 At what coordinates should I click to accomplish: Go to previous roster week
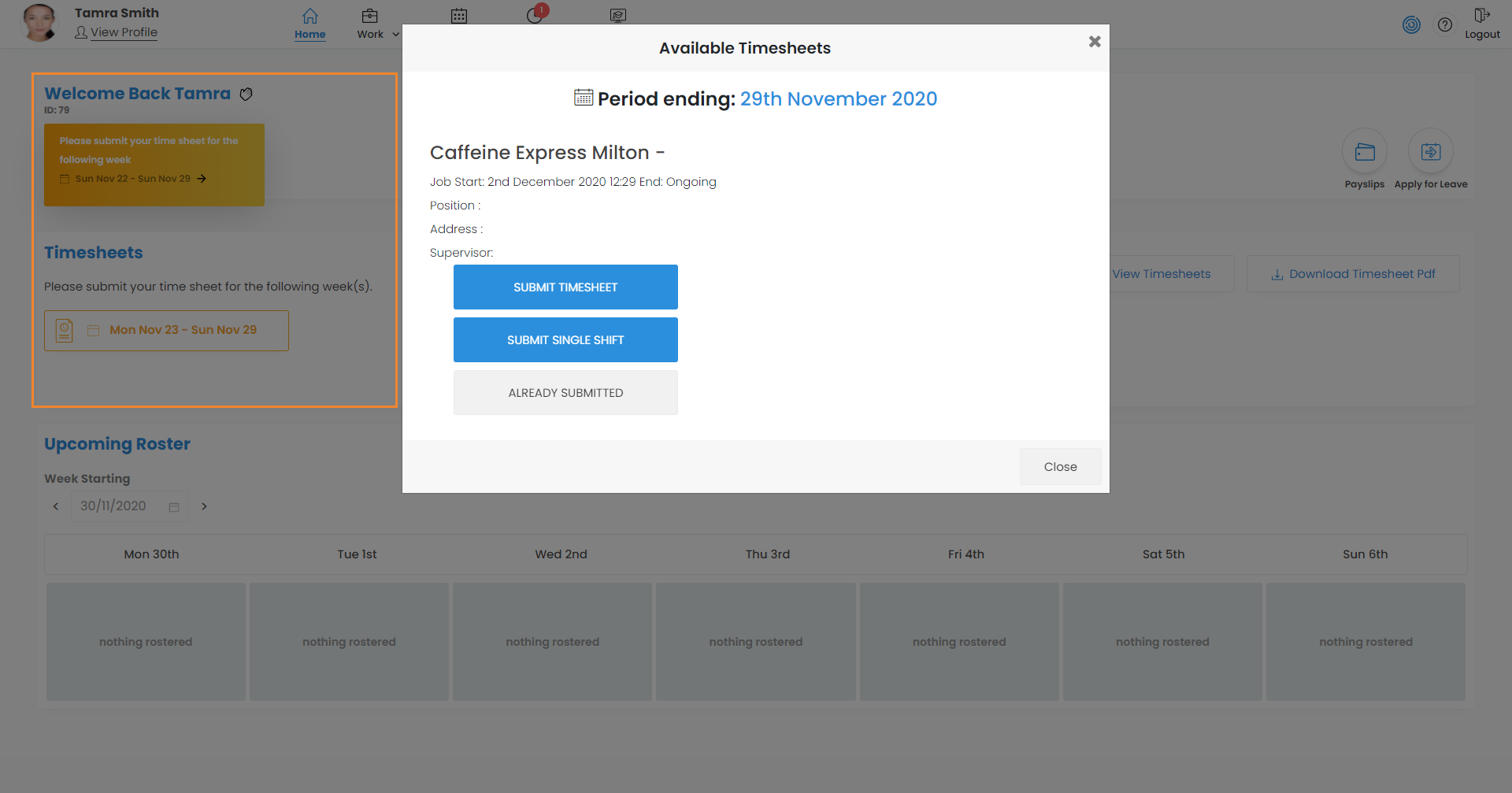[x=56, y=506]
